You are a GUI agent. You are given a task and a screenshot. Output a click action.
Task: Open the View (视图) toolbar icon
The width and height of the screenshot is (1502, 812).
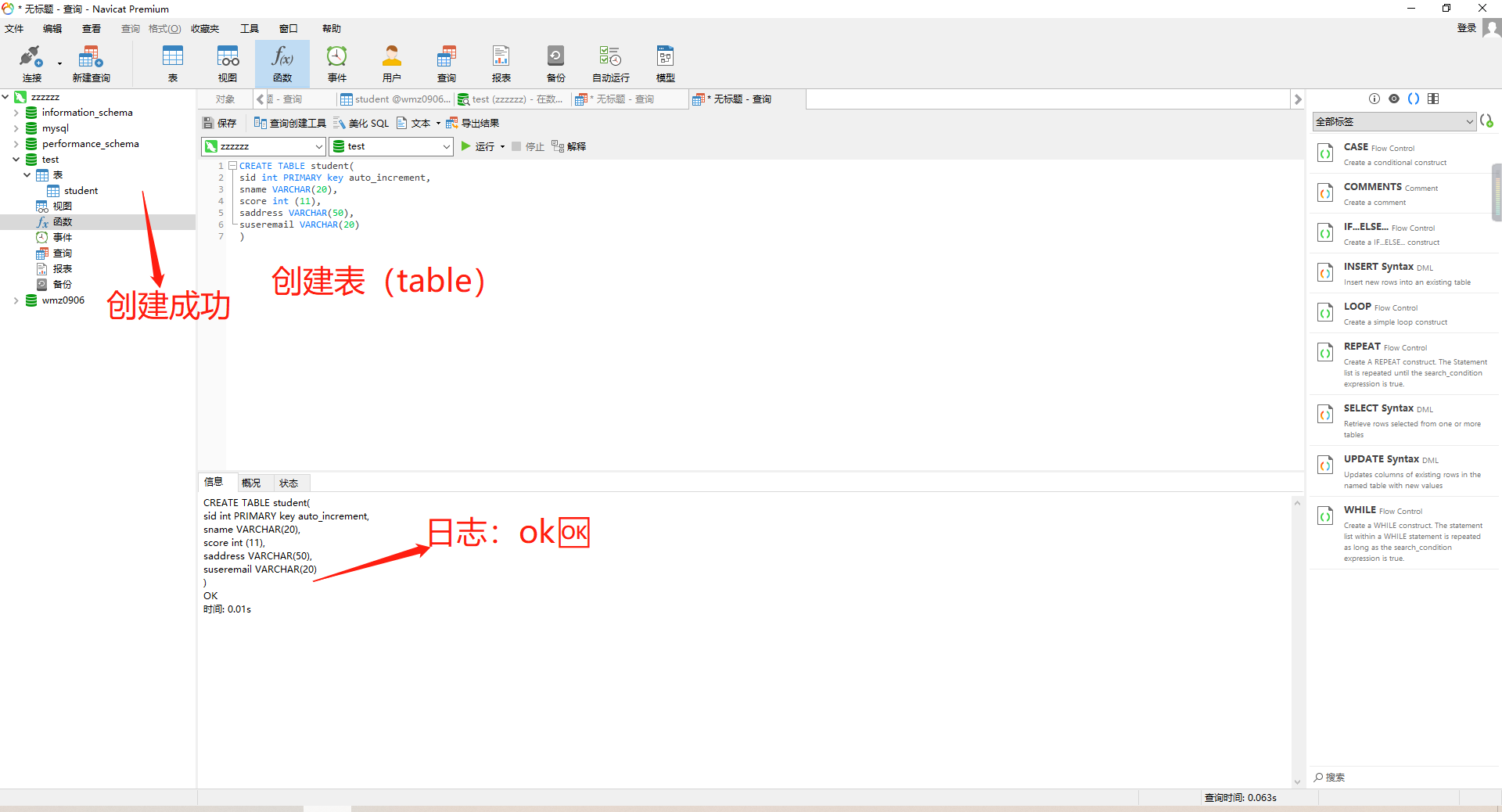point(228,63)
